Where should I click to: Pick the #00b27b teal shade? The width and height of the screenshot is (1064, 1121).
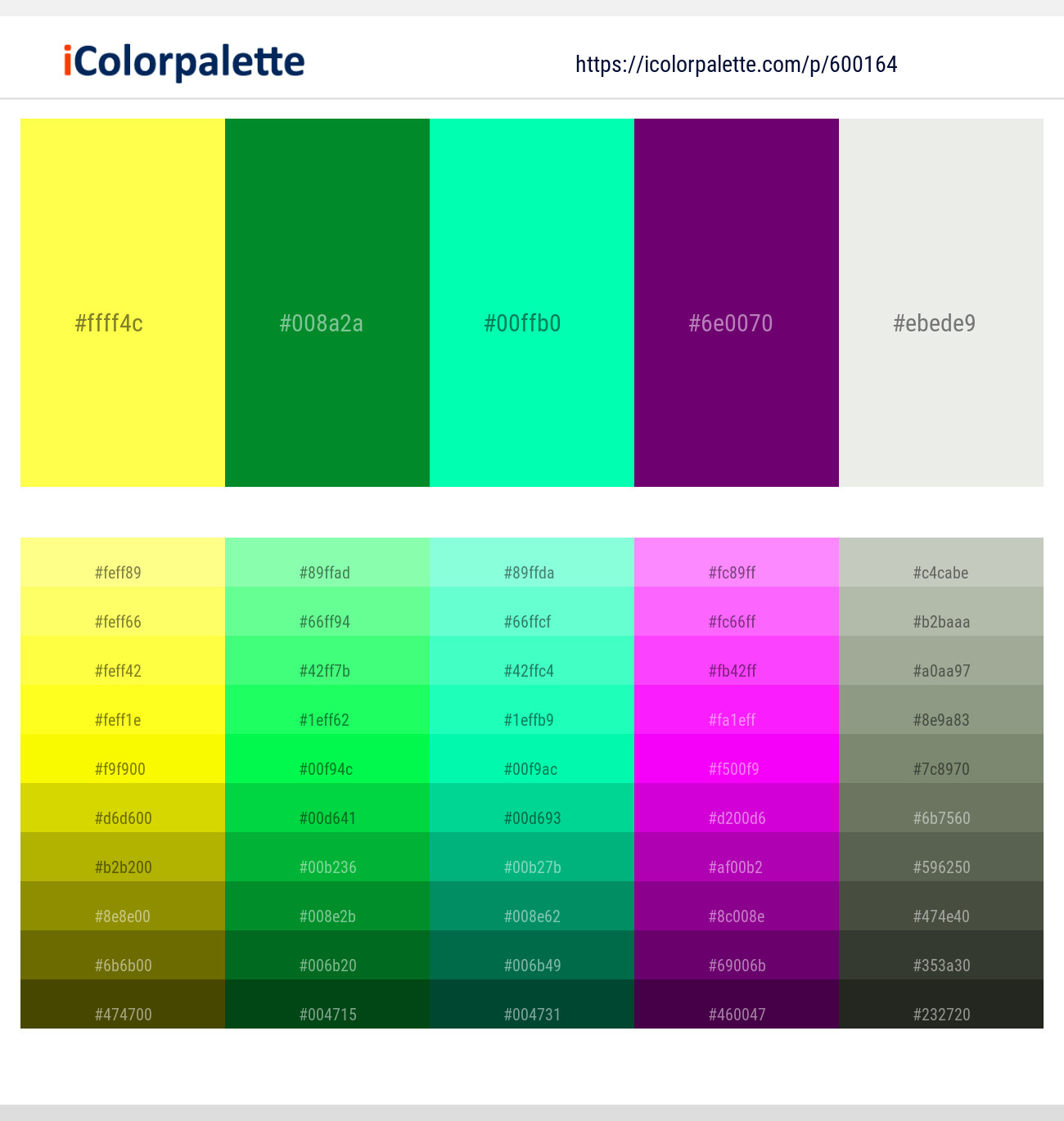[532, 857]
